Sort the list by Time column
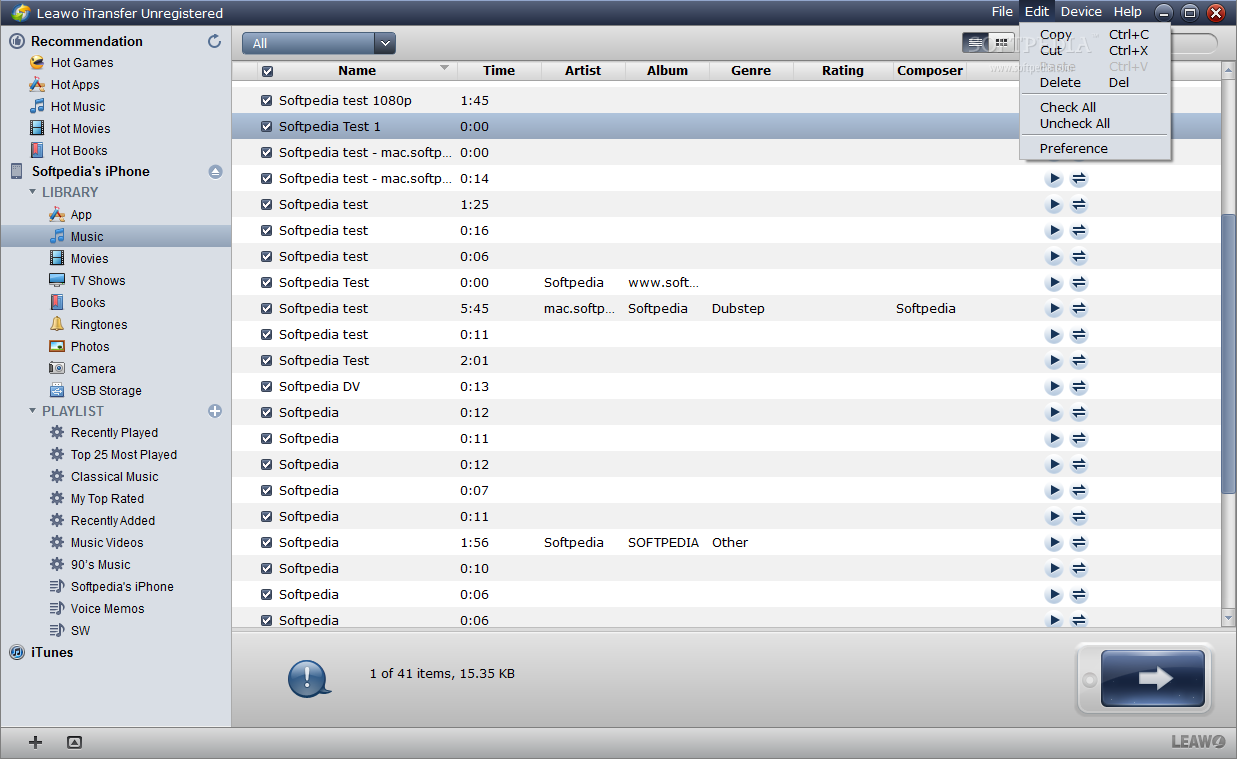Screen dimensions: 1237x759 pos(499,71)
